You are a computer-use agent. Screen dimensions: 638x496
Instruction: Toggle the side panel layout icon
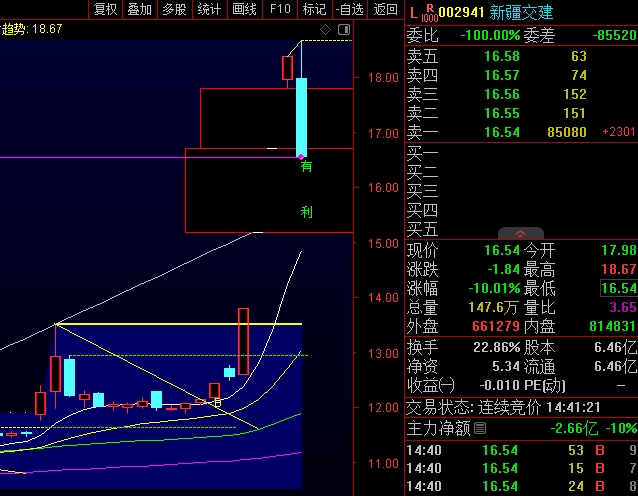[344, 30]
